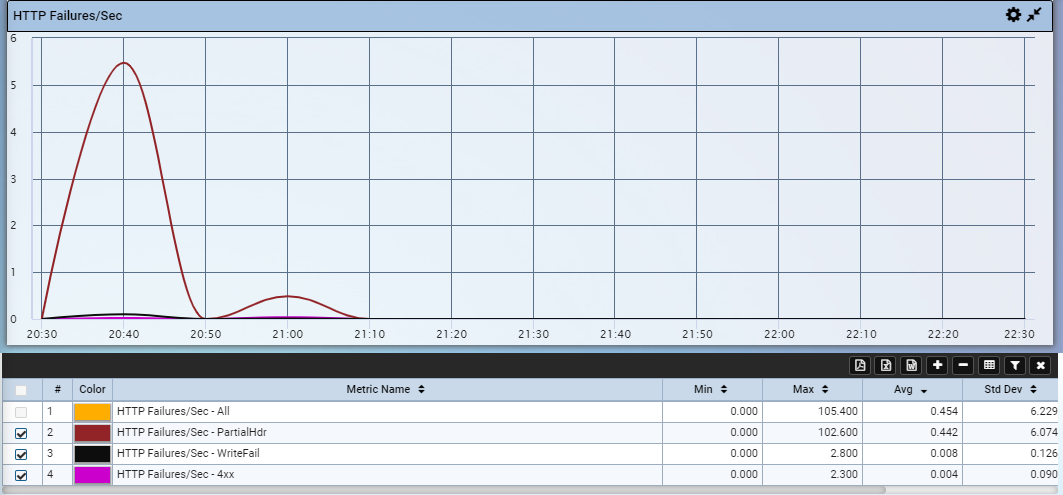
Task: Open black color swatch for WriteFail
Action: coord(92,454)
